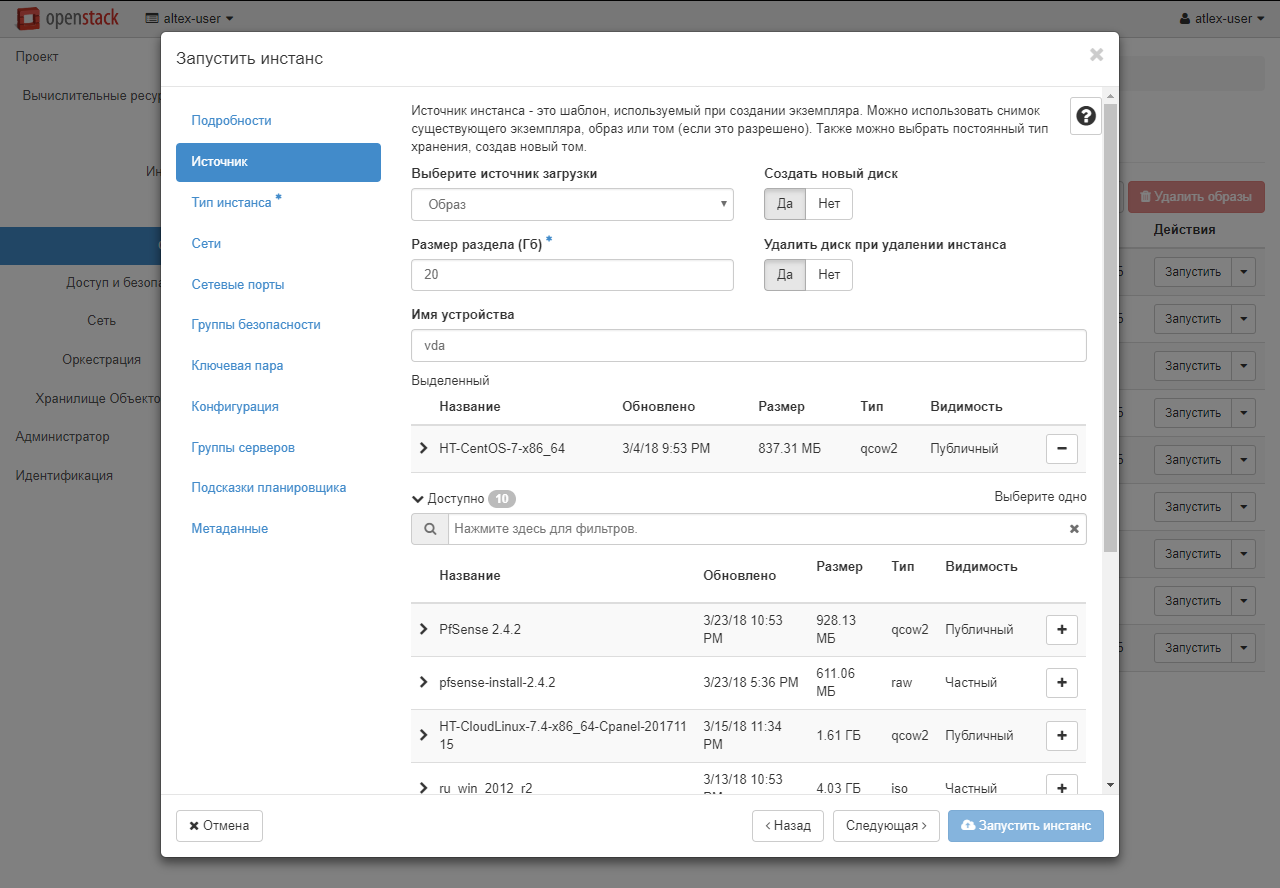Collapse the Доступно section

[418, 498]
